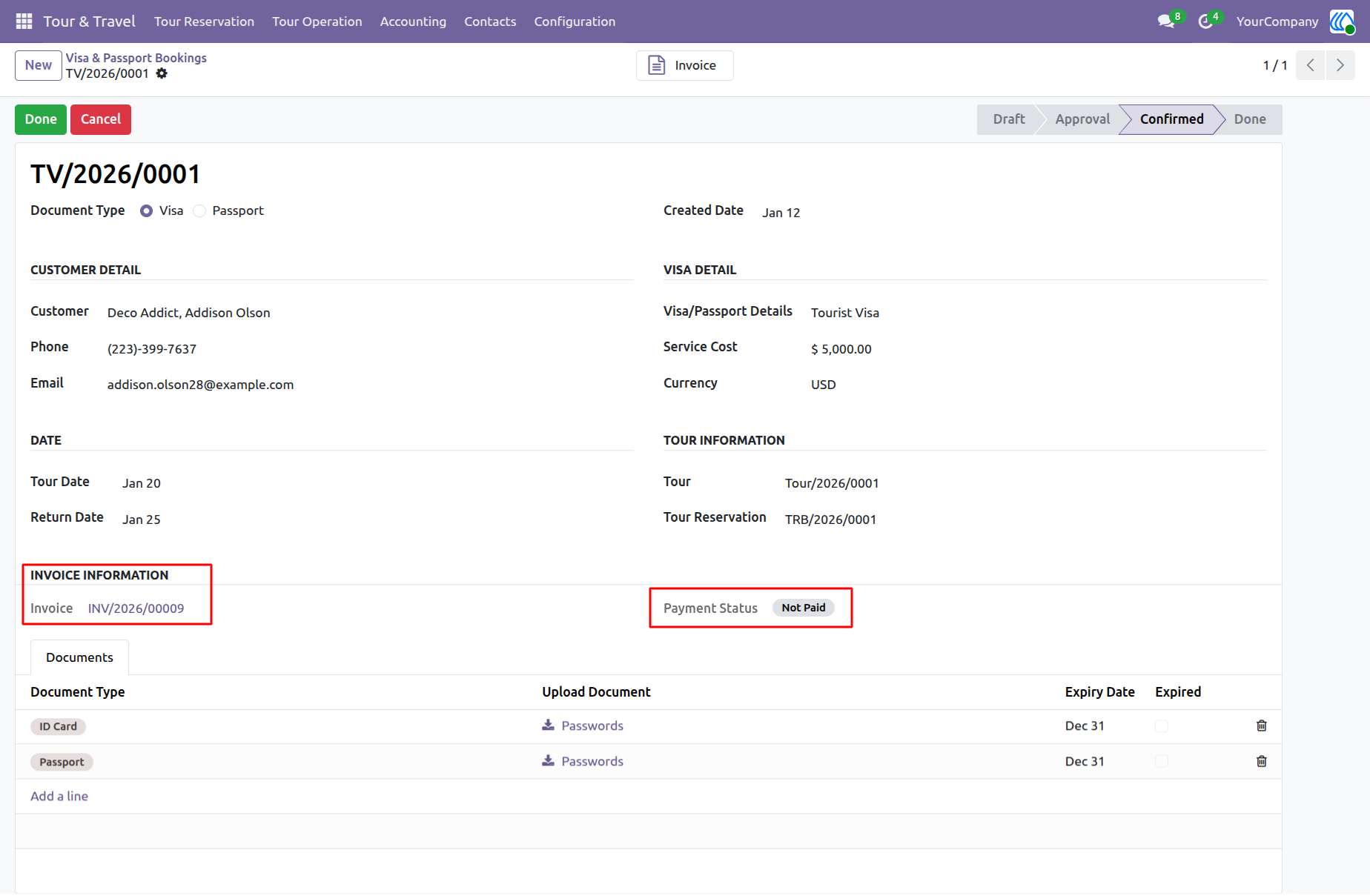Screen dimensions: 1370x896
Task: Select the Visa document type
Action: point(147,211)
